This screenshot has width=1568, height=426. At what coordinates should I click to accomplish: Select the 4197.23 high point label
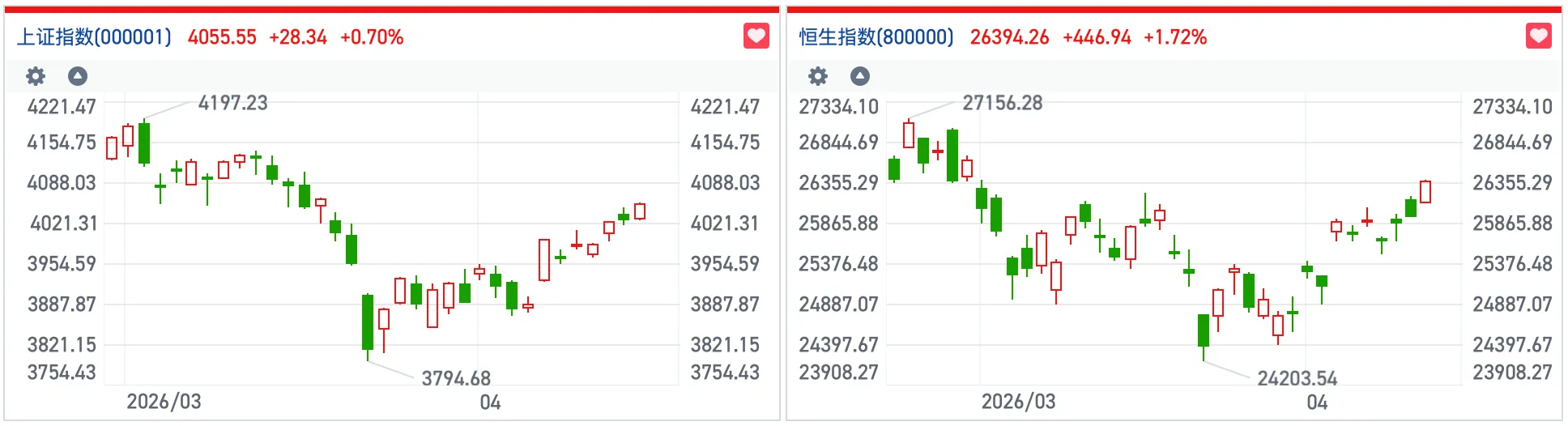point(232,103)
